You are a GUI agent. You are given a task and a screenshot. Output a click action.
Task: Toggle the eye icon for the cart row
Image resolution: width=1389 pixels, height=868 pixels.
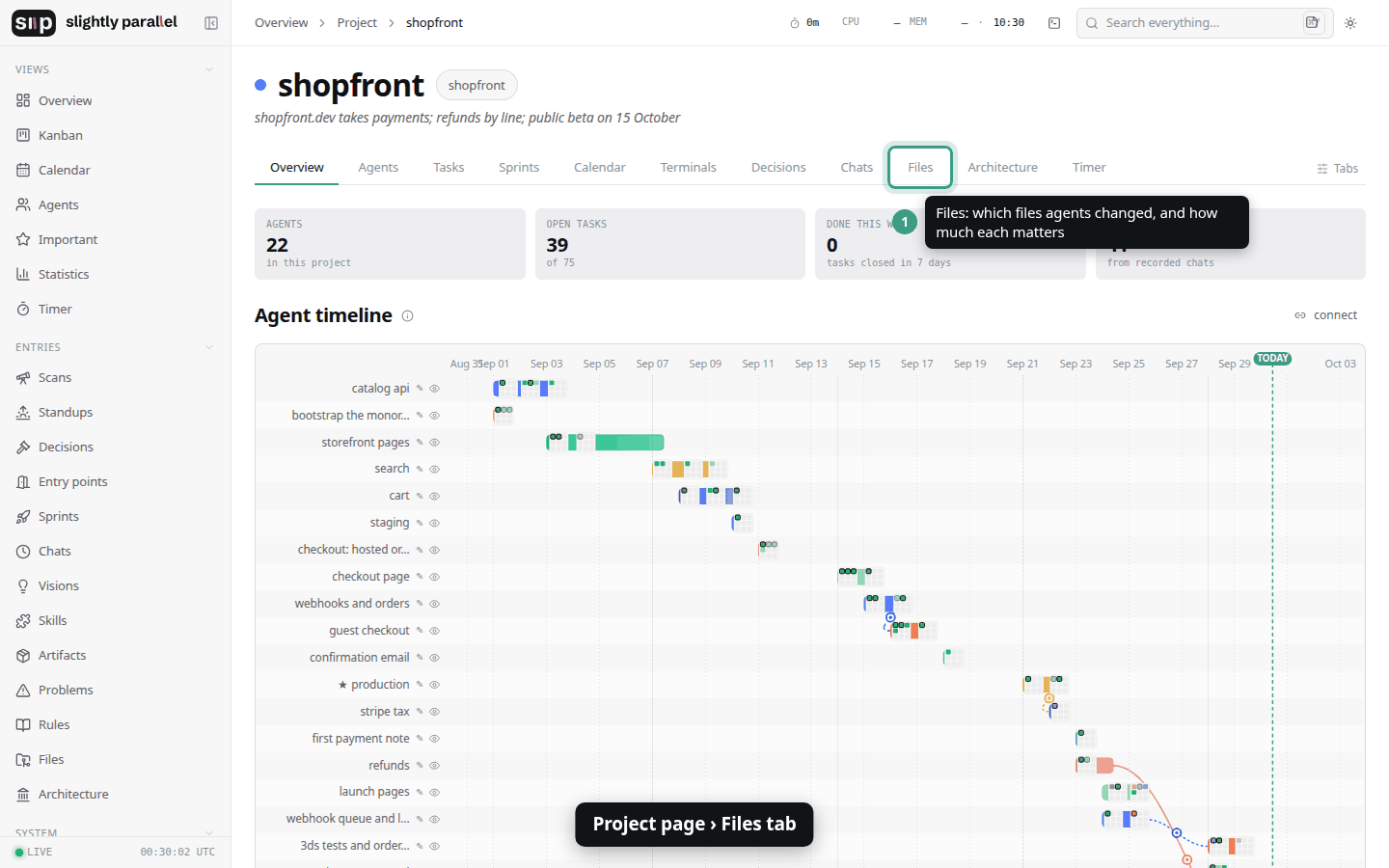point(435,496)
